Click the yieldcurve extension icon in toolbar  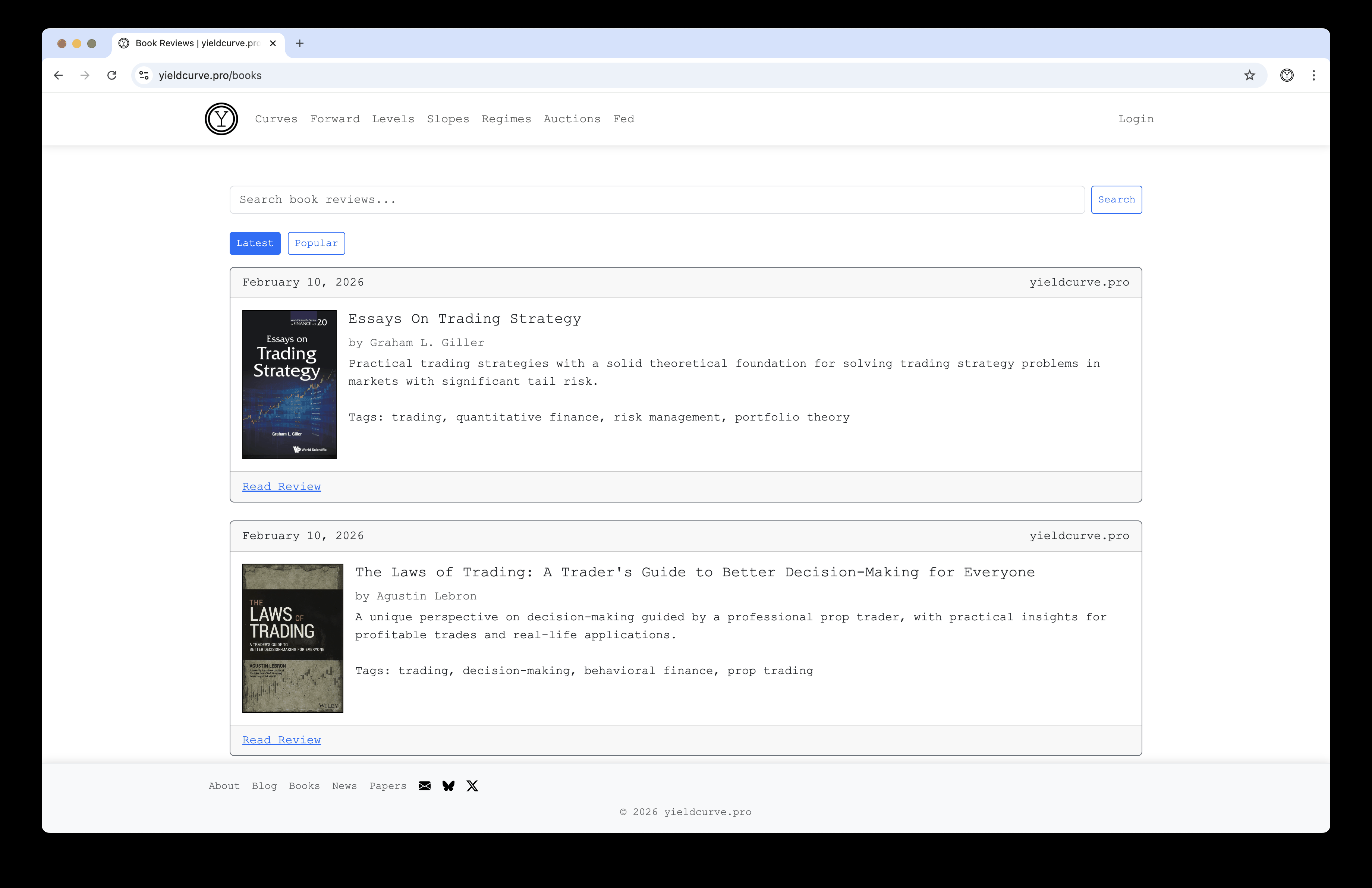tap(1286, 75)
